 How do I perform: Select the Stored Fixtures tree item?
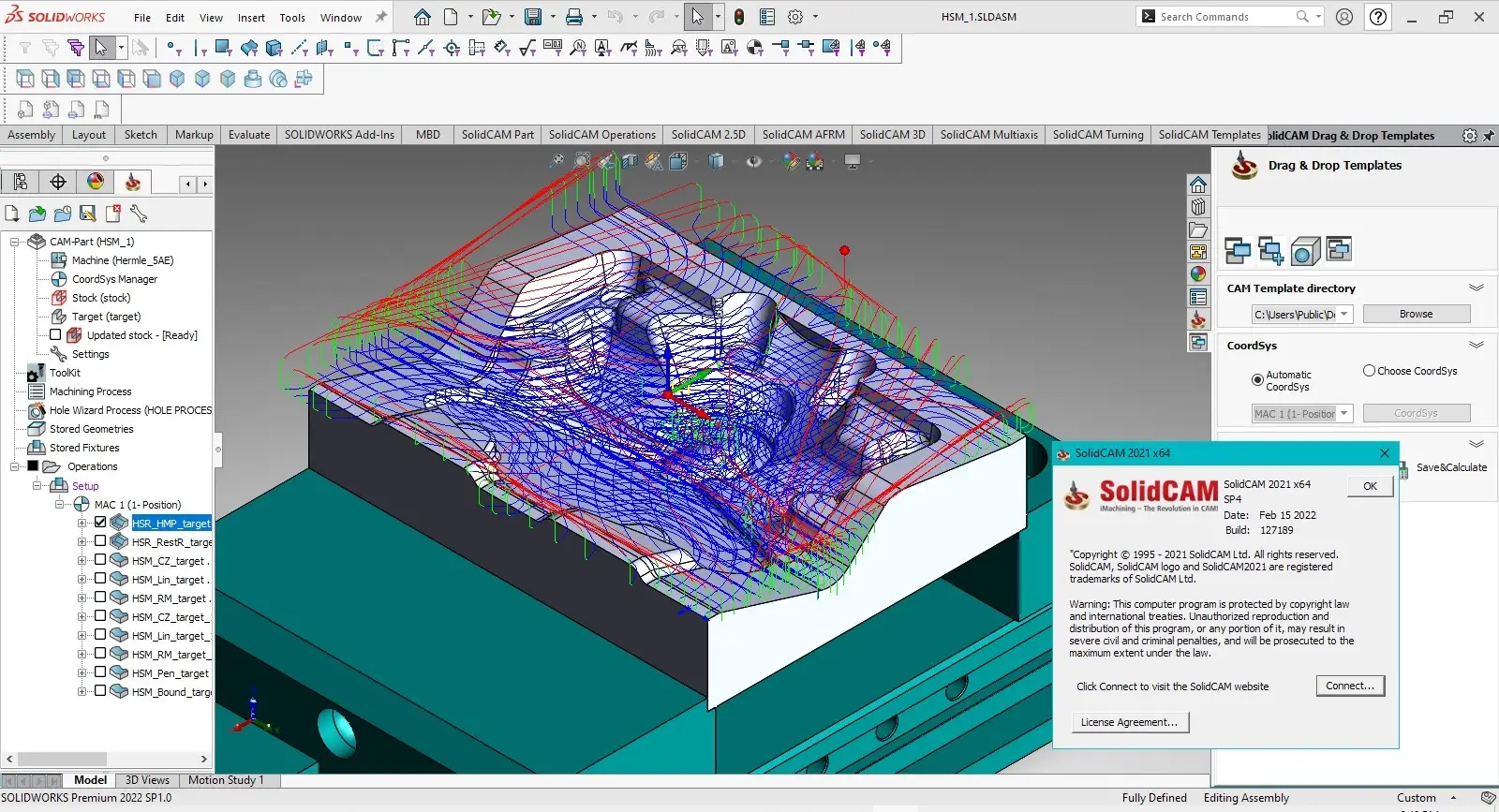[84, 448]
